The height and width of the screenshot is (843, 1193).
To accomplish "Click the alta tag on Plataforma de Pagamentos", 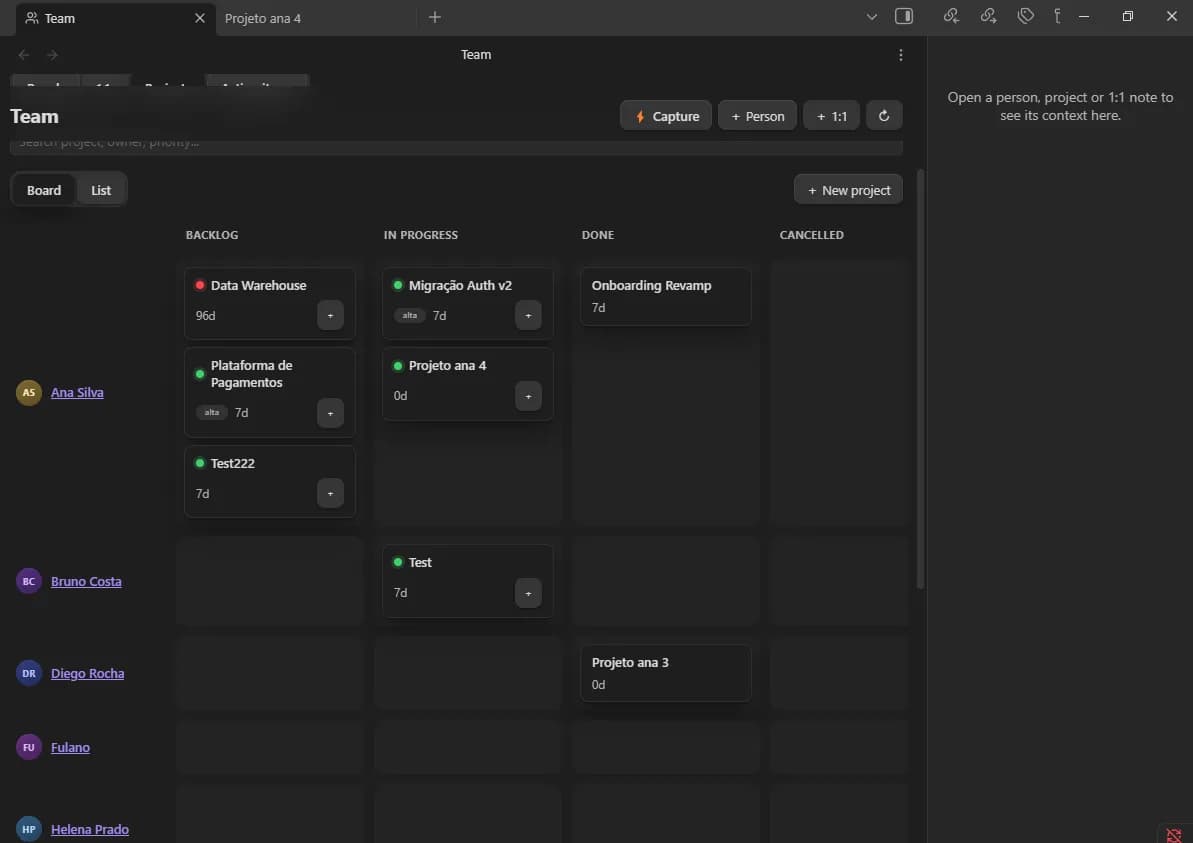I will pos(212,412).
